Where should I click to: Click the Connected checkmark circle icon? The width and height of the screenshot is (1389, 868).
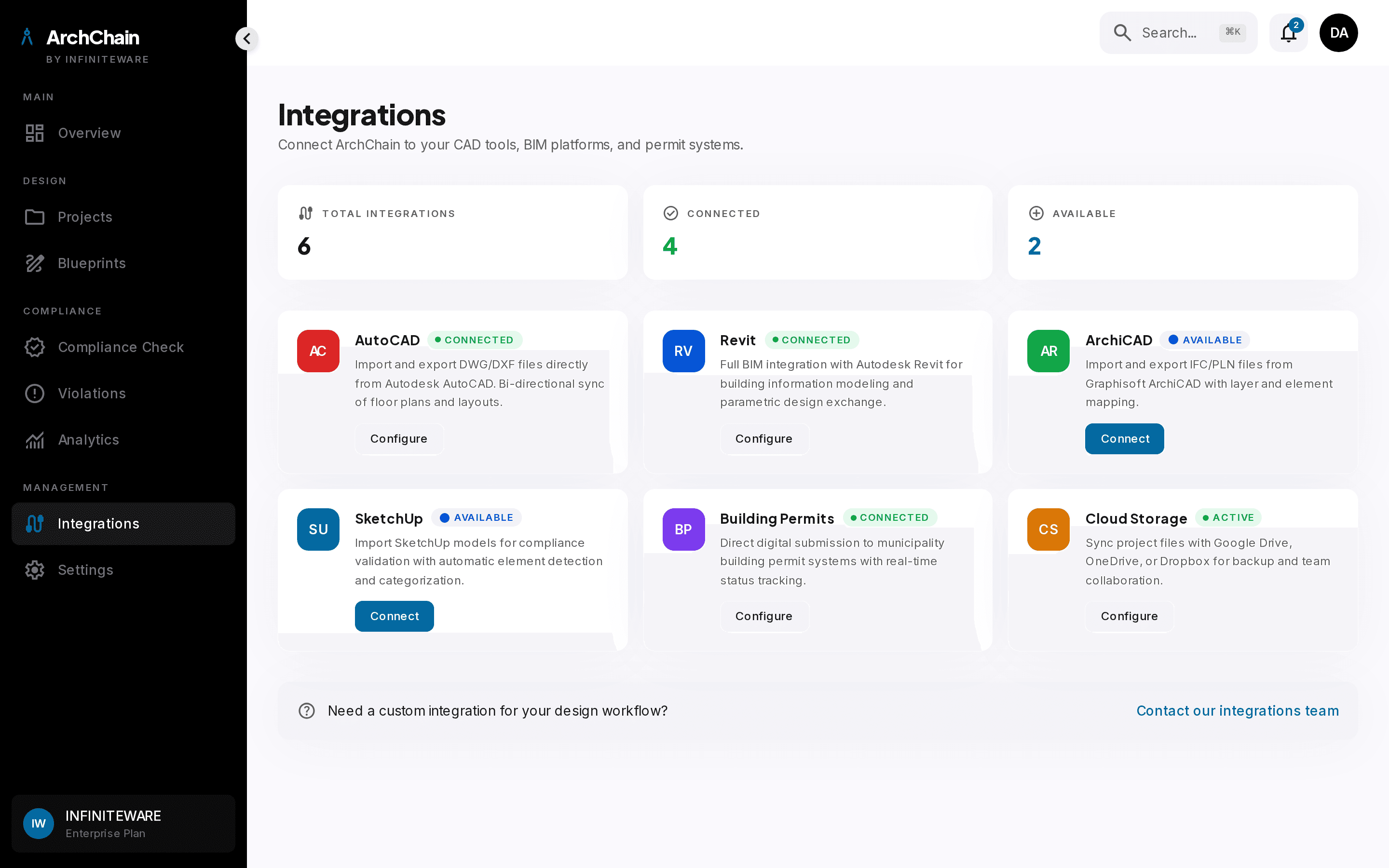670,214
